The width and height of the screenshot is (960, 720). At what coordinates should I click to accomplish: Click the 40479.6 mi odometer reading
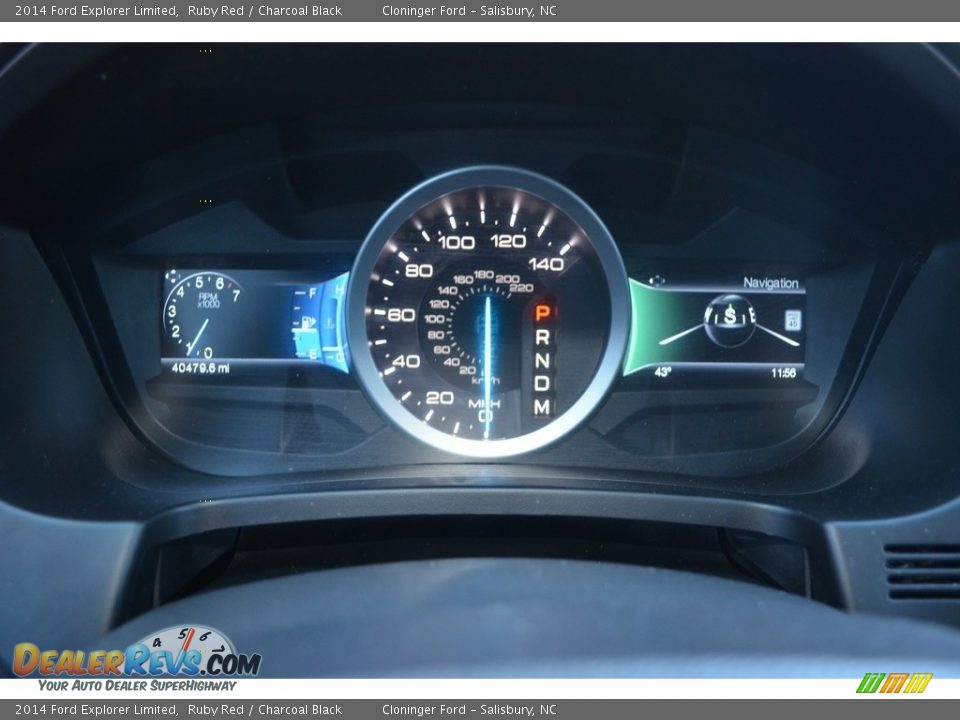pos(200,368)
